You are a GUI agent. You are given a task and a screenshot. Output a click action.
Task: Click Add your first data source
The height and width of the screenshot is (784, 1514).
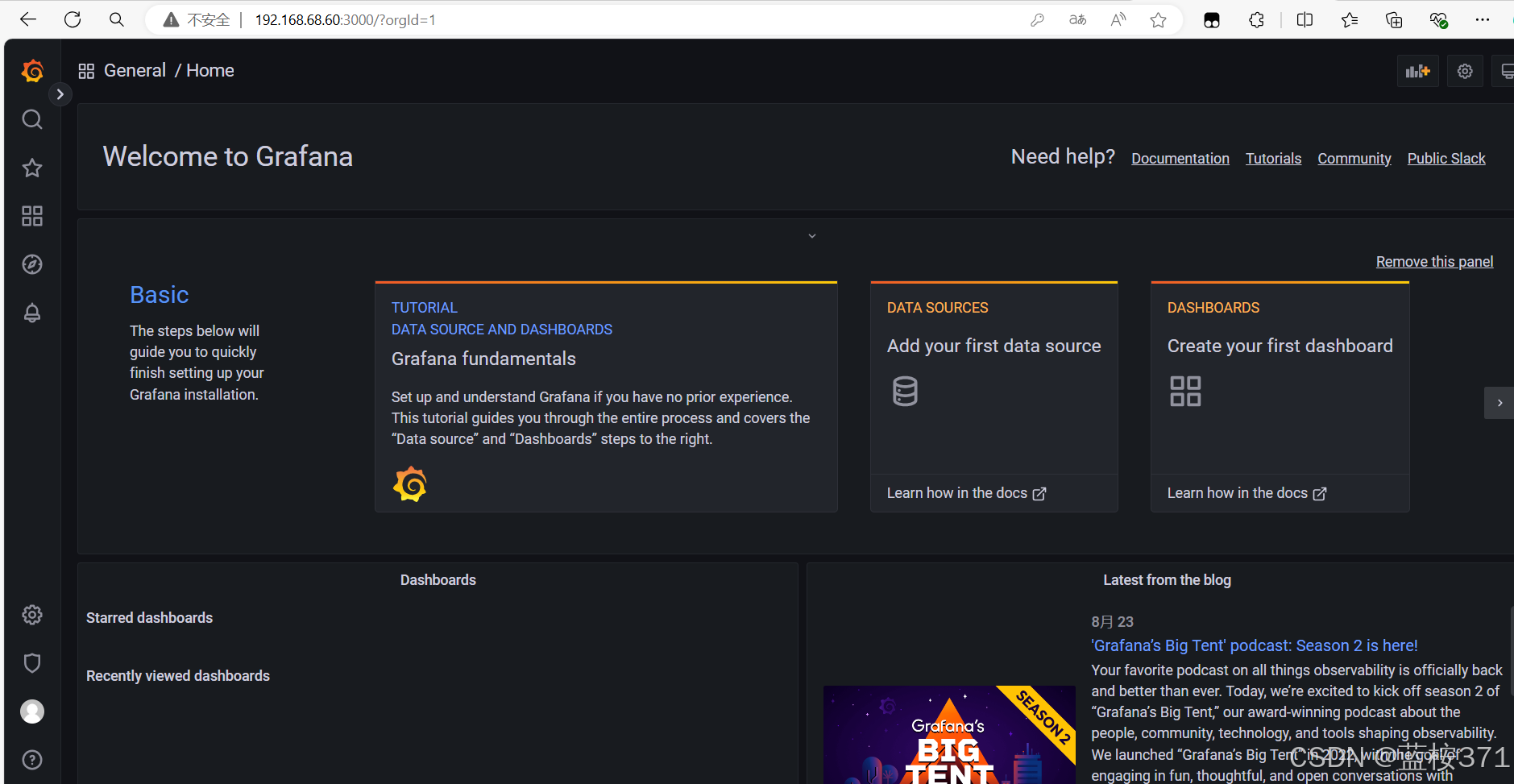993,346
